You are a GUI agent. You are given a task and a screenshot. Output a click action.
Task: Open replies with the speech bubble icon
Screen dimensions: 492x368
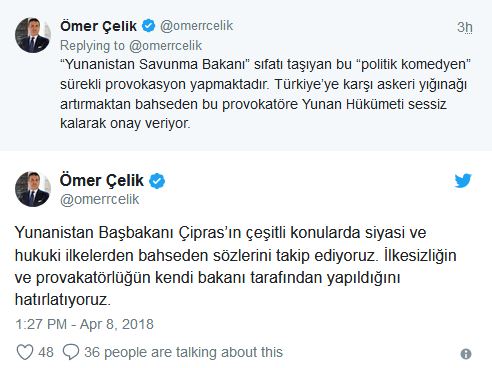[x=71, y=352]
